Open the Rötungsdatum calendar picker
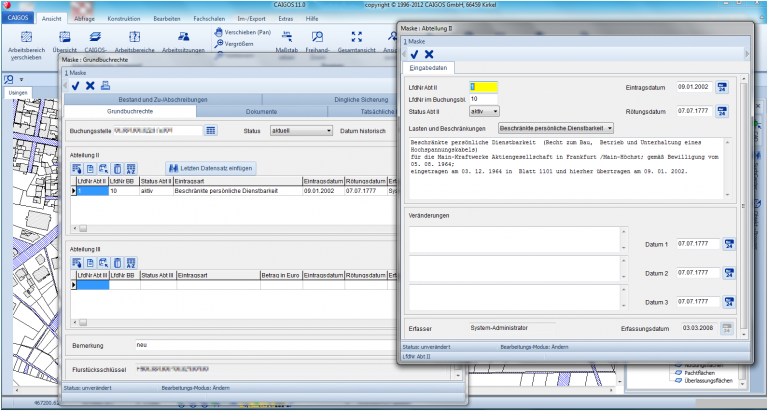Screen dimensions: 768x411 (x=722, y=111)
